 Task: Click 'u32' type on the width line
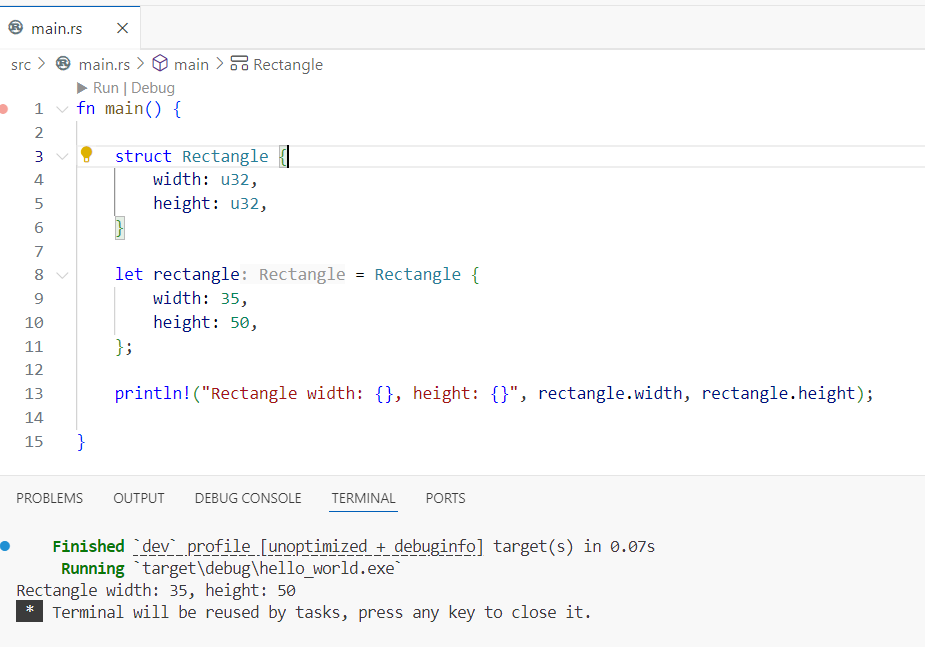pos(235,179)
